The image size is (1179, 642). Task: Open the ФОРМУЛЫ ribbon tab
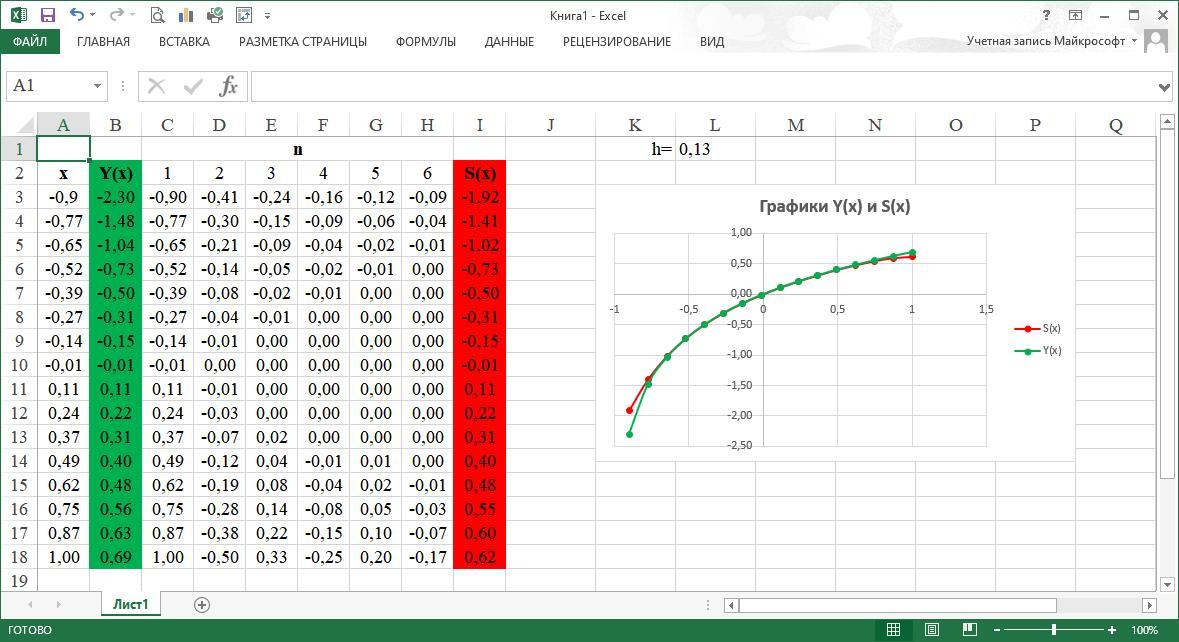coord(426,42)
